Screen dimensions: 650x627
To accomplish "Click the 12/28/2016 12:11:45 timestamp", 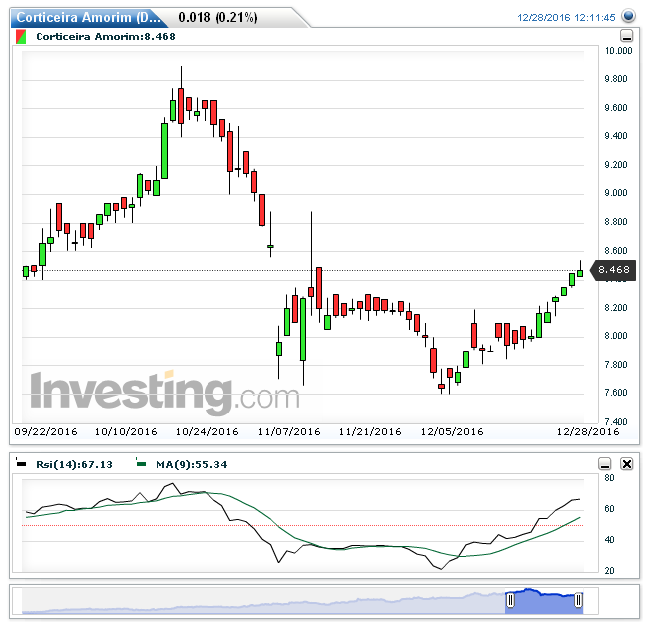I will click(x=566, y=17).
